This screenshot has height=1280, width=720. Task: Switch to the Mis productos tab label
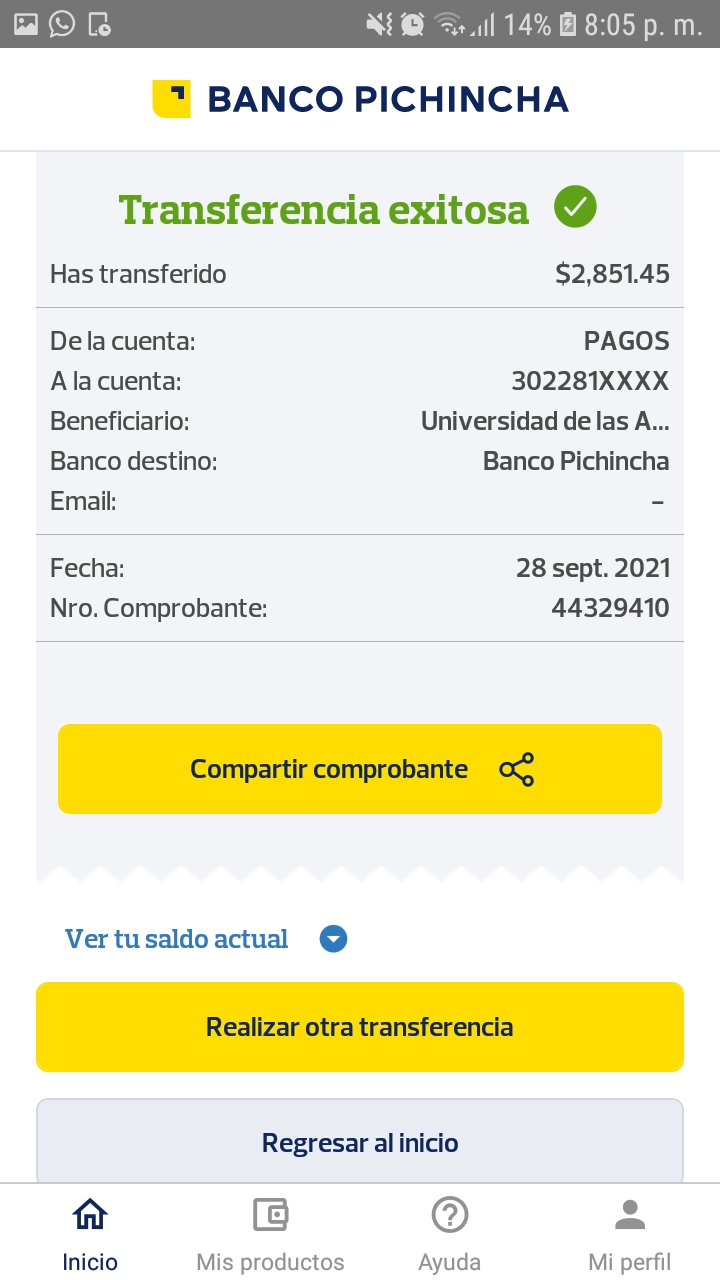pos(270,1262)
